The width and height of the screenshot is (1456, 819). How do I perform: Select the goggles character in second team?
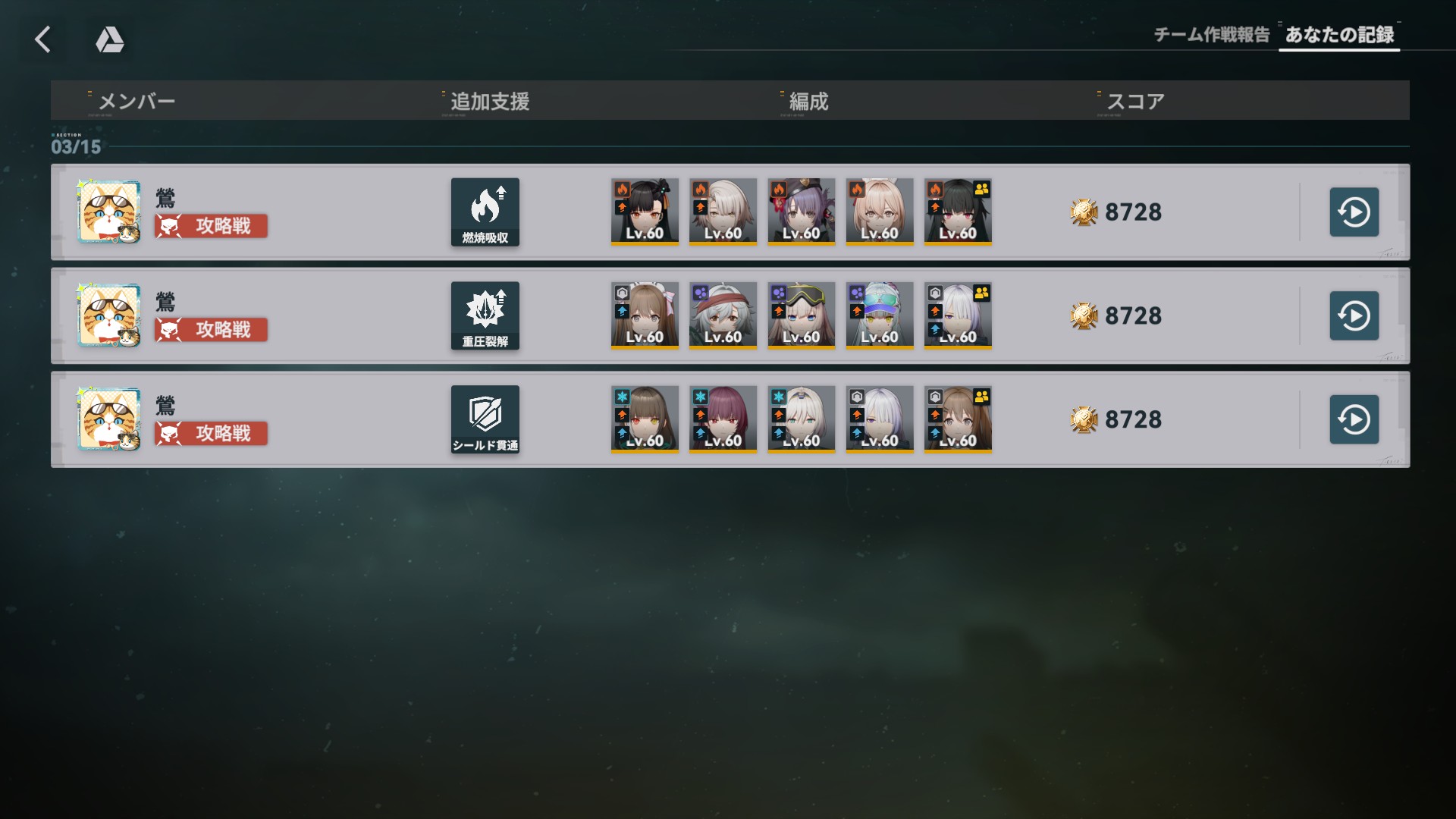[802, 315]
